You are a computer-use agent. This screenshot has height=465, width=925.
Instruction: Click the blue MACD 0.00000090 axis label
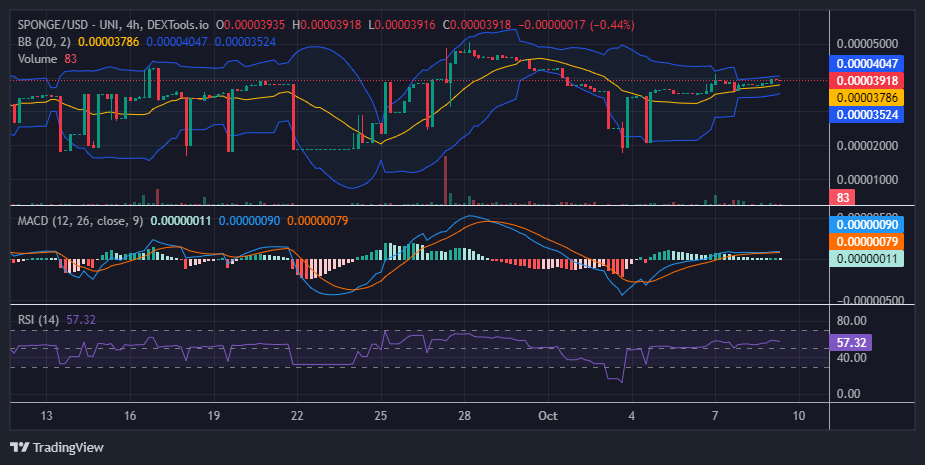(867, 225)
